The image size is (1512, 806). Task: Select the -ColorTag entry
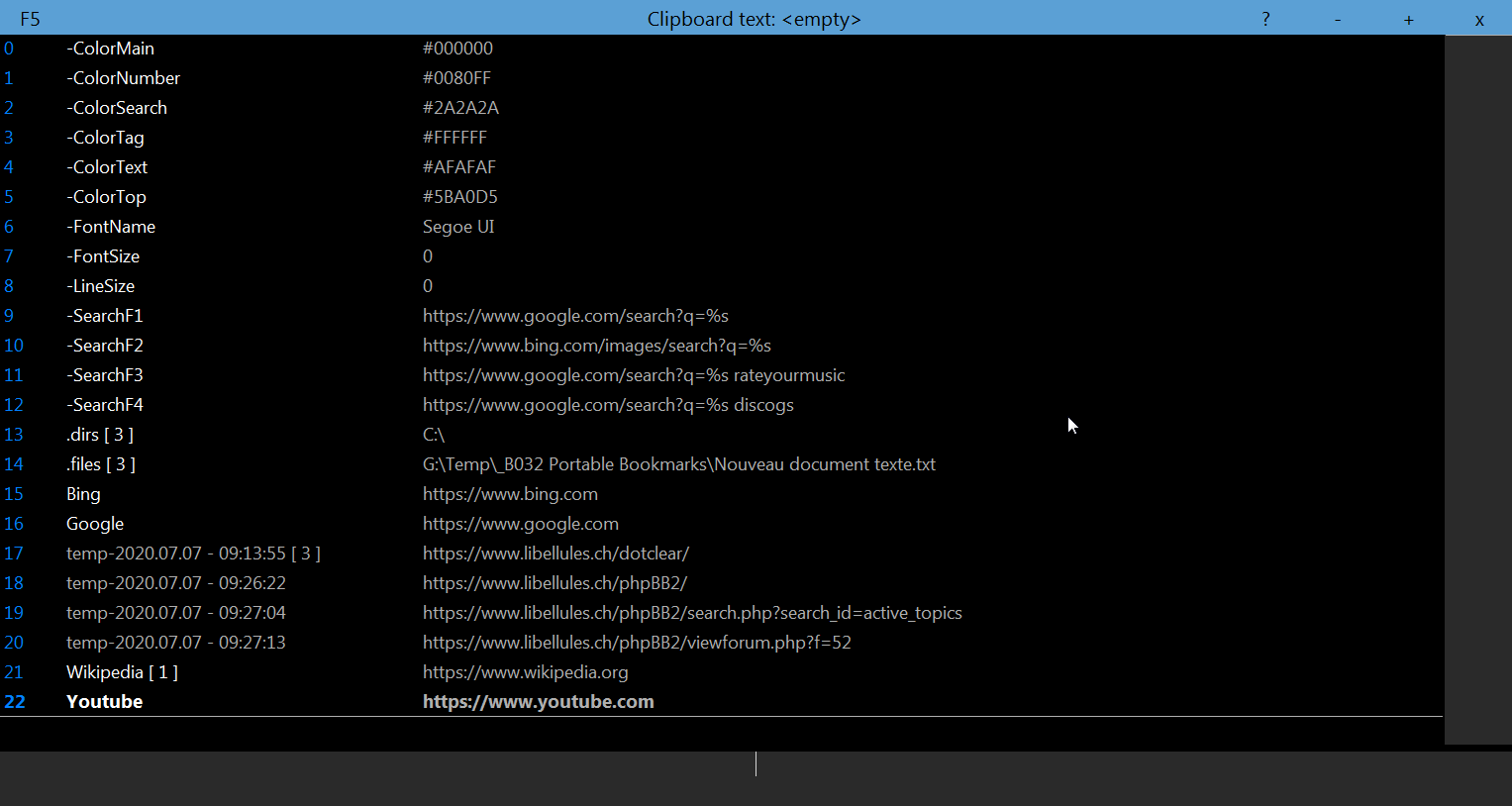pyautogui.click(x=105, y=138)
